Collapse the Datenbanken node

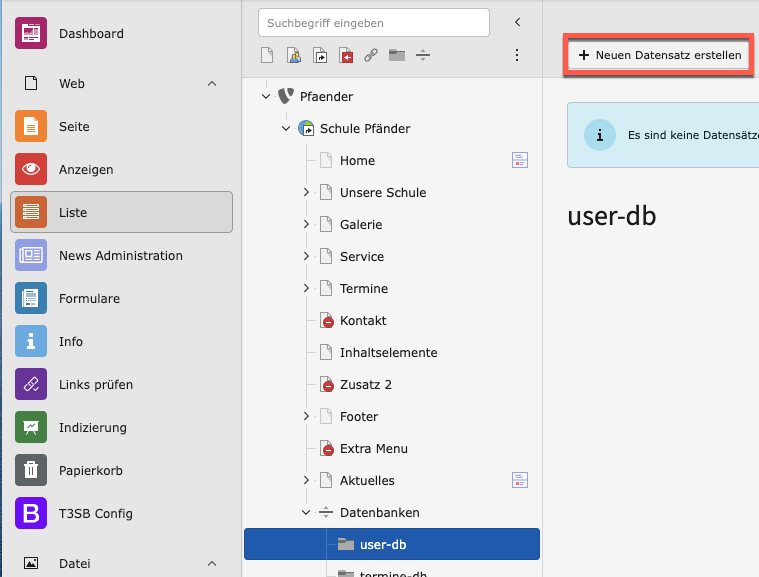tap(306, 512)
